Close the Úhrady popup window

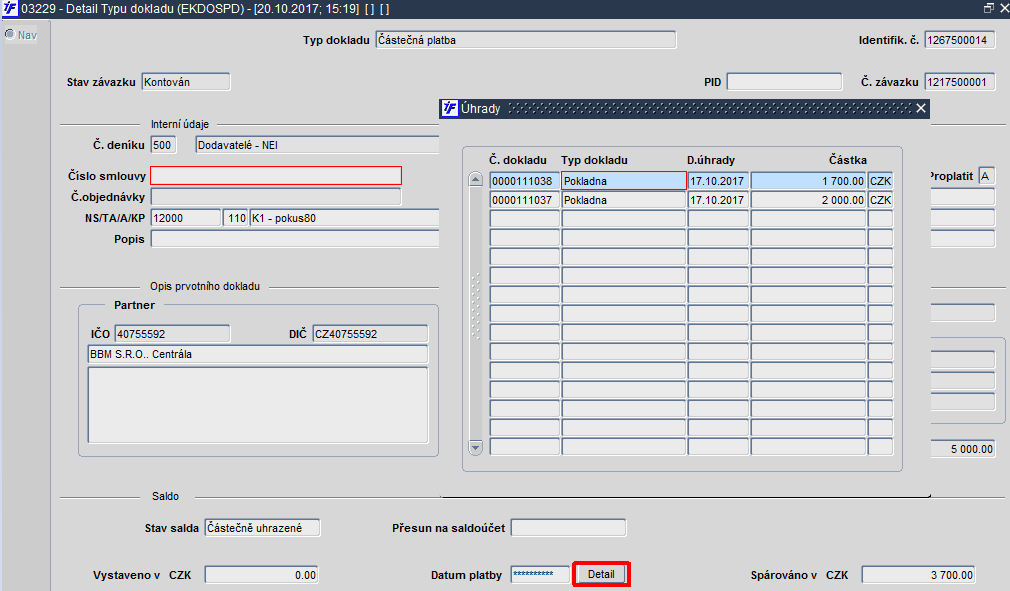(x=921, y=108)
